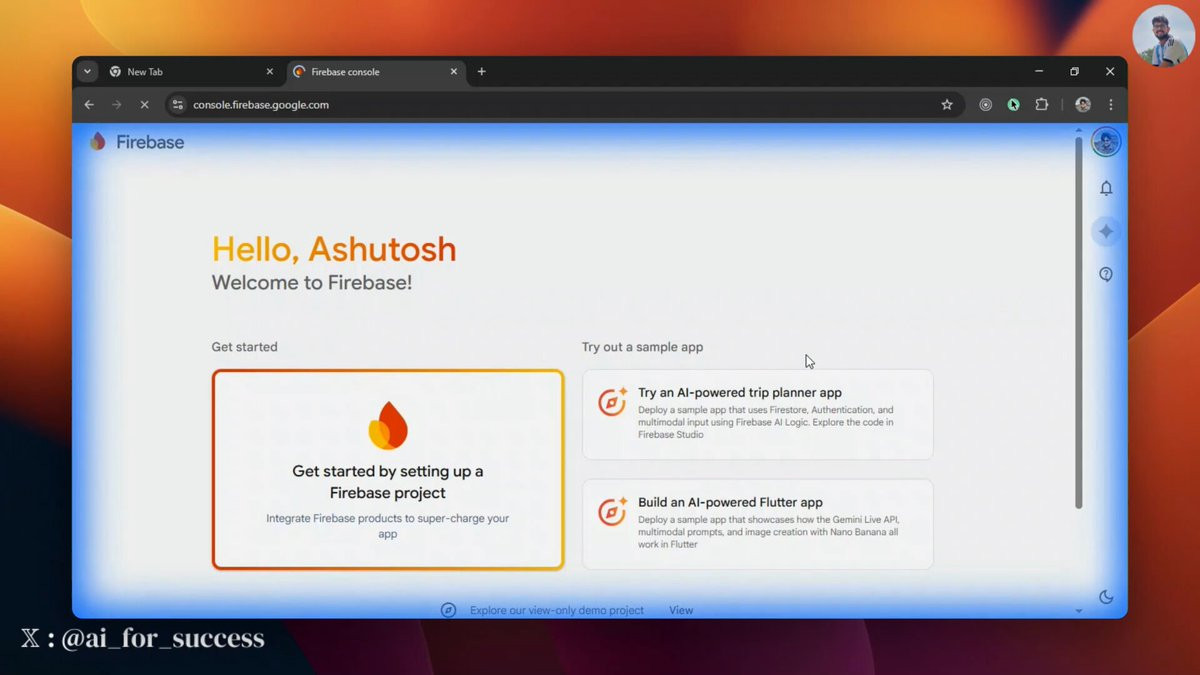Close the Firebase console tab
1200x675 pixels.
[x=453, y=71]
